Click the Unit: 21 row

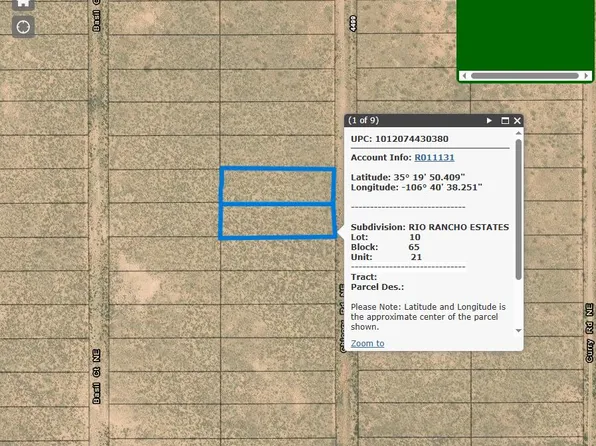coord(386,257)
